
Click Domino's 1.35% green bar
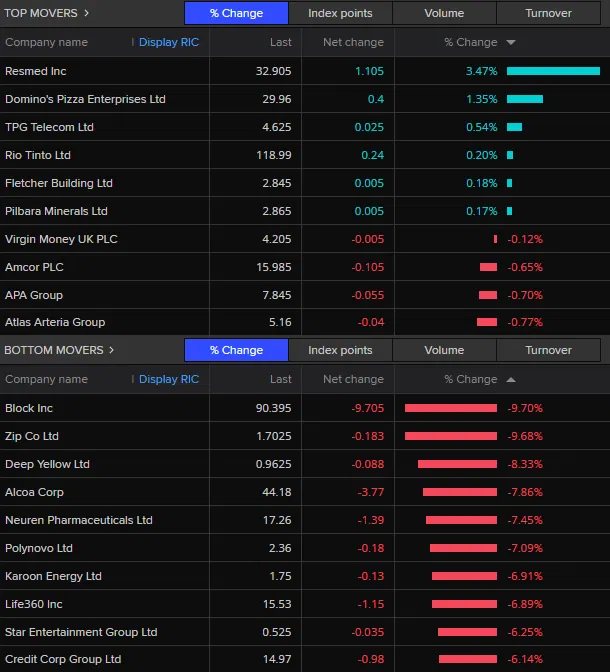pos(525,99)
